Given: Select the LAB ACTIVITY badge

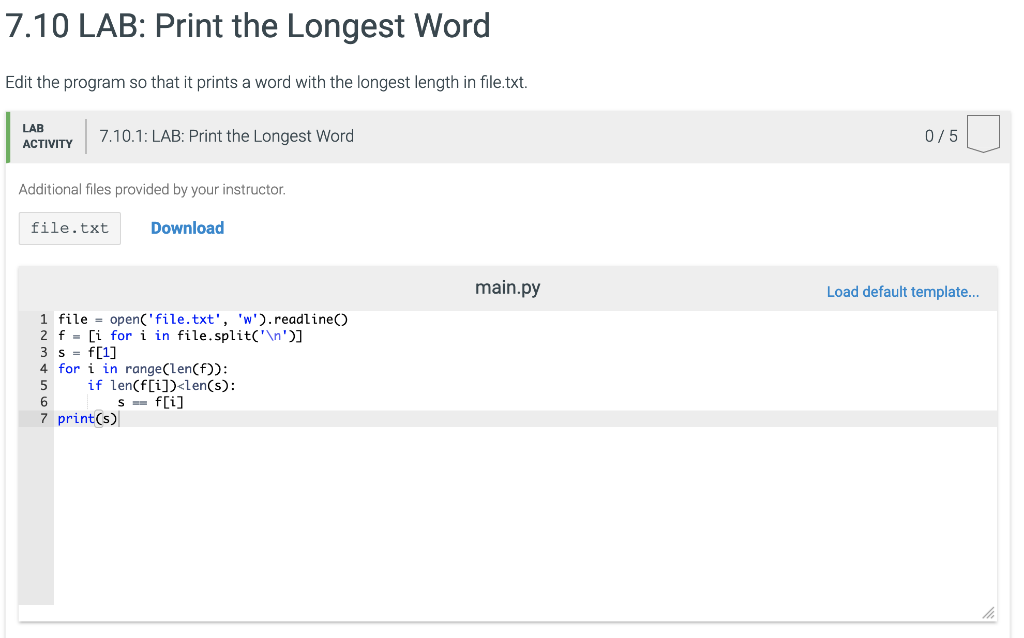Looking at the screenshot, I should point(45,135).
